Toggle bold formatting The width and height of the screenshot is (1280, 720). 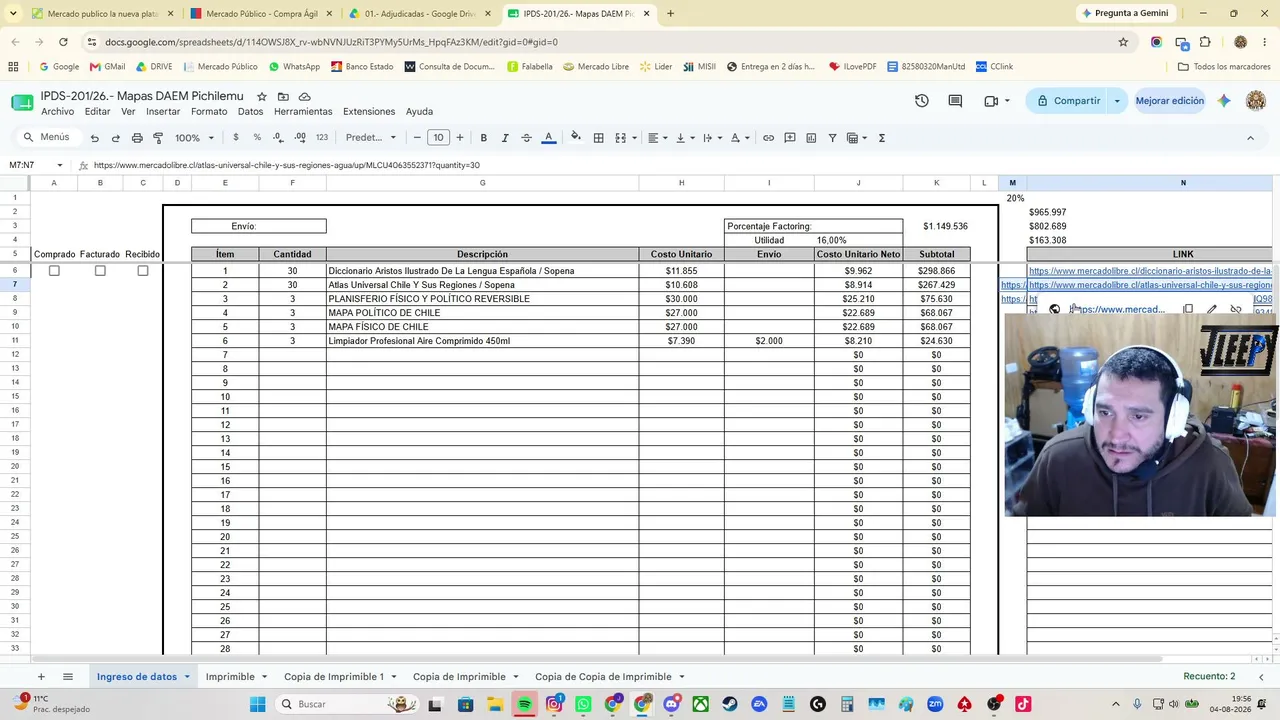[483, 138]
